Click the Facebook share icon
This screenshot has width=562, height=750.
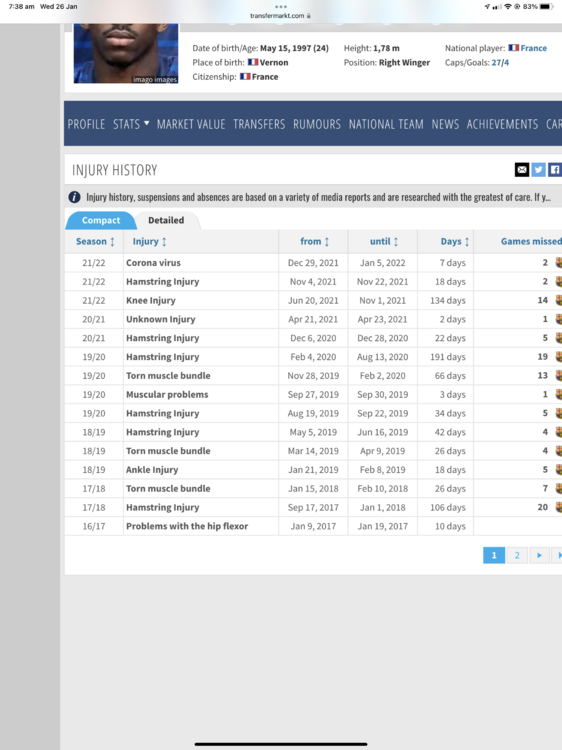click(x=555, y=169)
